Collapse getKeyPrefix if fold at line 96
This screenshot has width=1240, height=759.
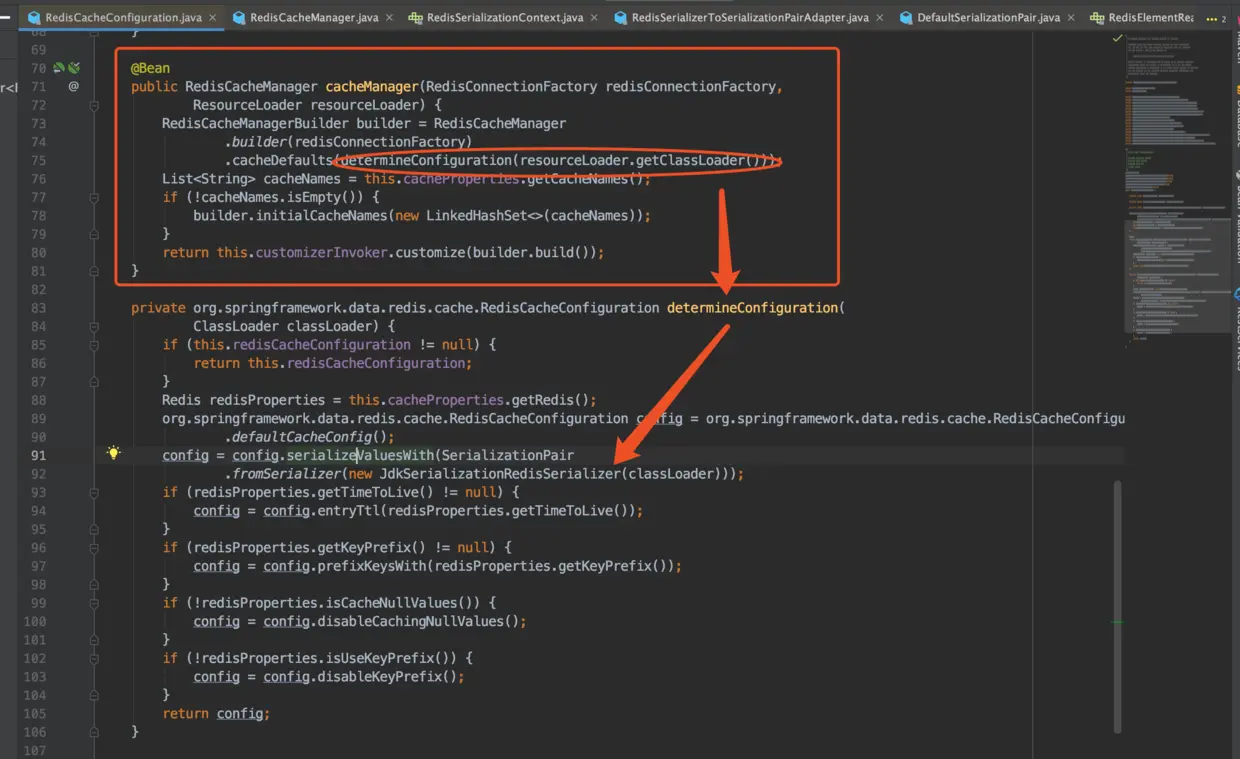94,548
